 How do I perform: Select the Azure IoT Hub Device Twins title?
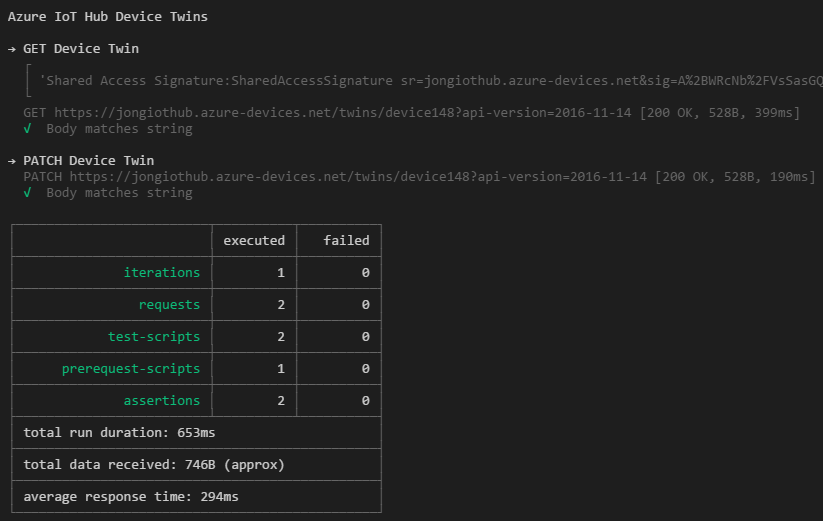[x=108, y=17]
